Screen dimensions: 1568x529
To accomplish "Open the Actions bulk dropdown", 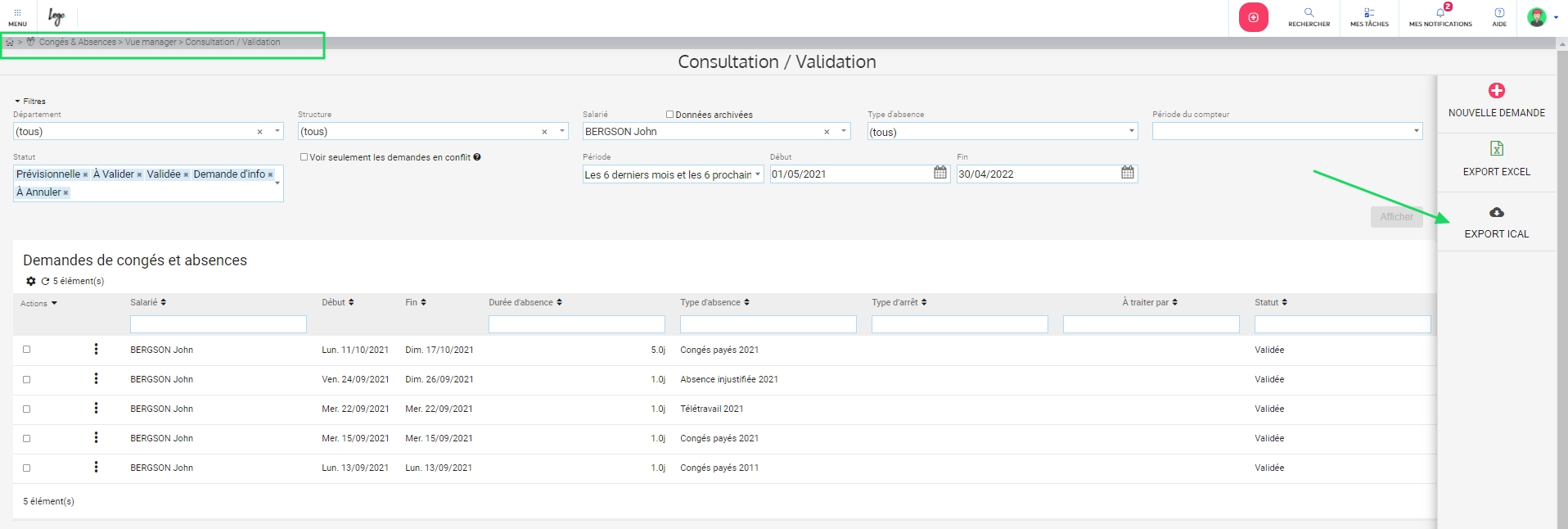I will point(39,304).
